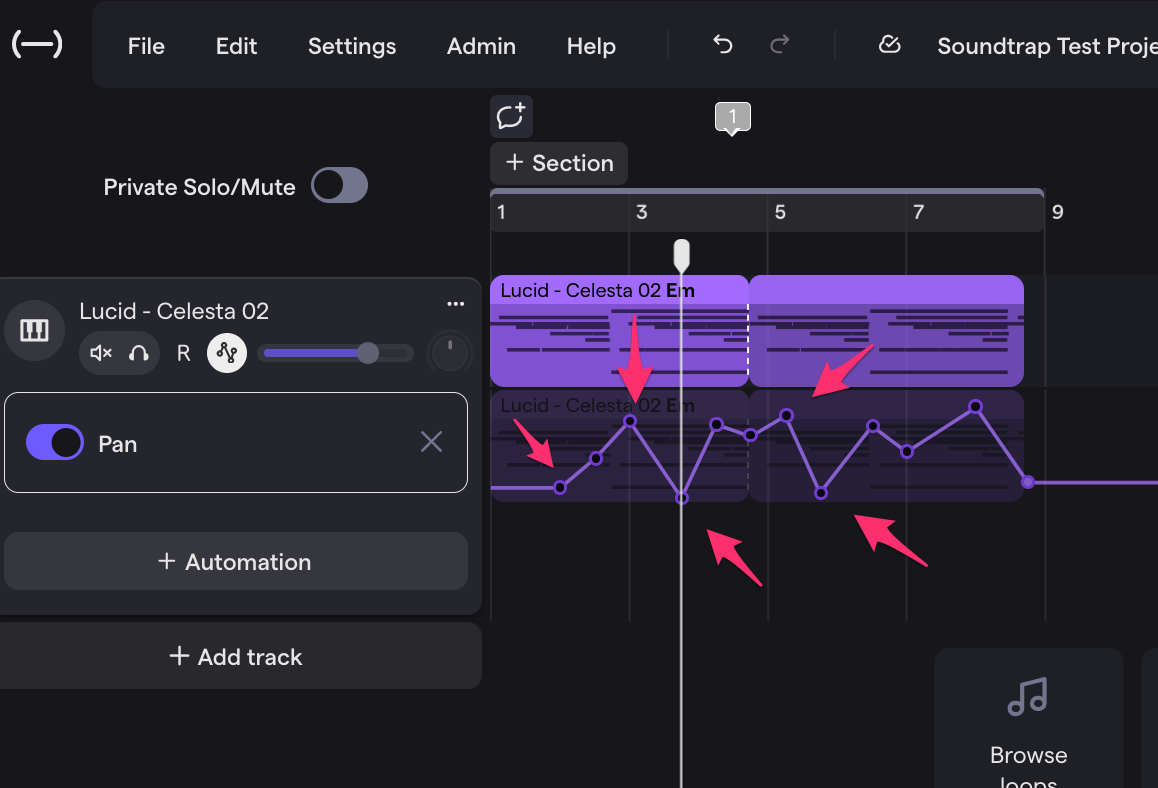Disable the Pan automation toggle
The image size is (1158, 788).
(x=54, y=443)
